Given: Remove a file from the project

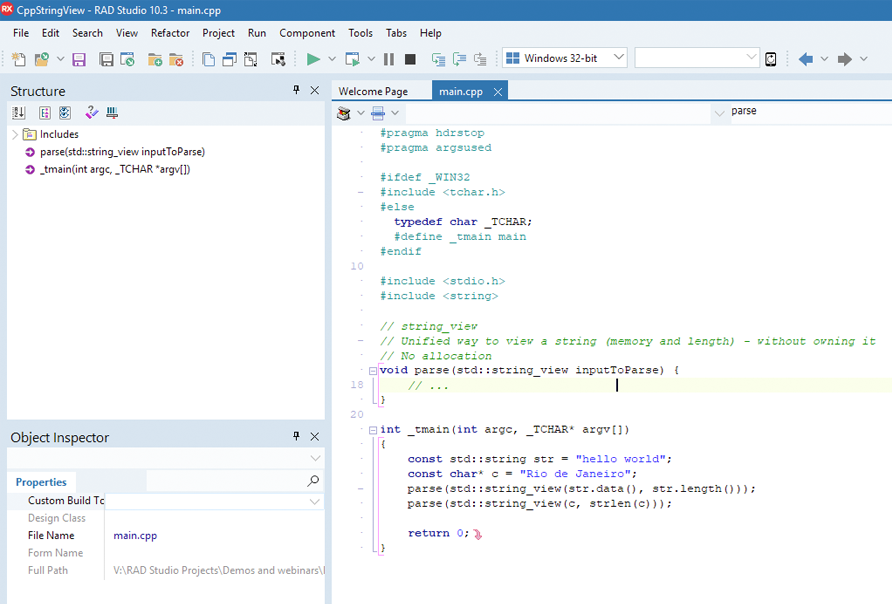Looking at the screenshot, I should point(176,59).
